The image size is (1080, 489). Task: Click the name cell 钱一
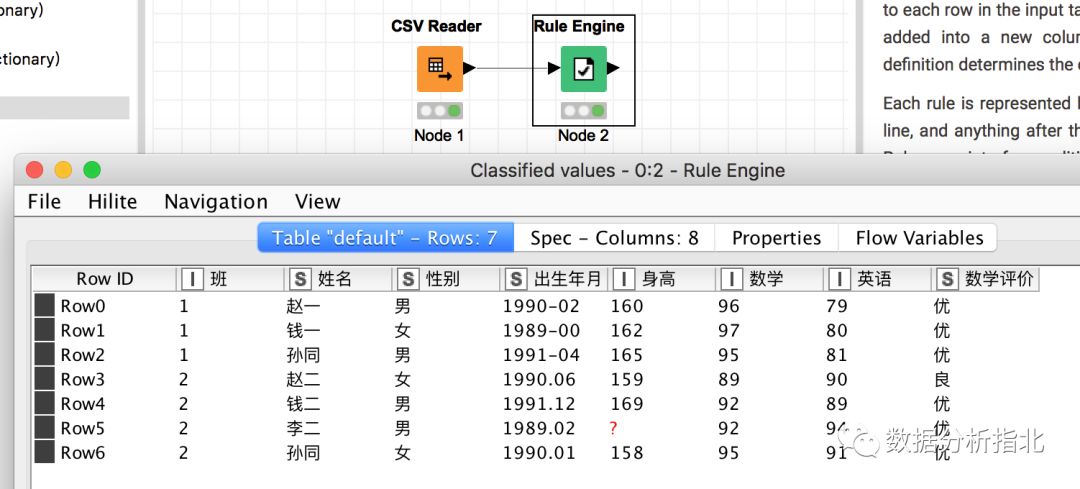coord(303,331)
